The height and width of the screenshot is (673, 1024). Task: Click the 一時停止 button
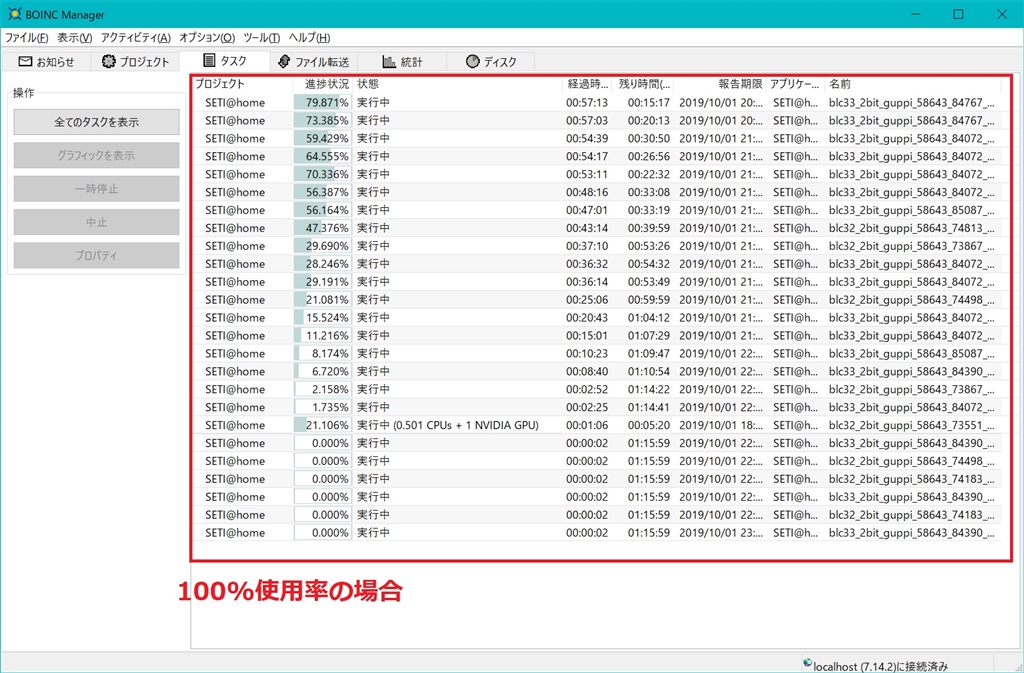(97, 189)
